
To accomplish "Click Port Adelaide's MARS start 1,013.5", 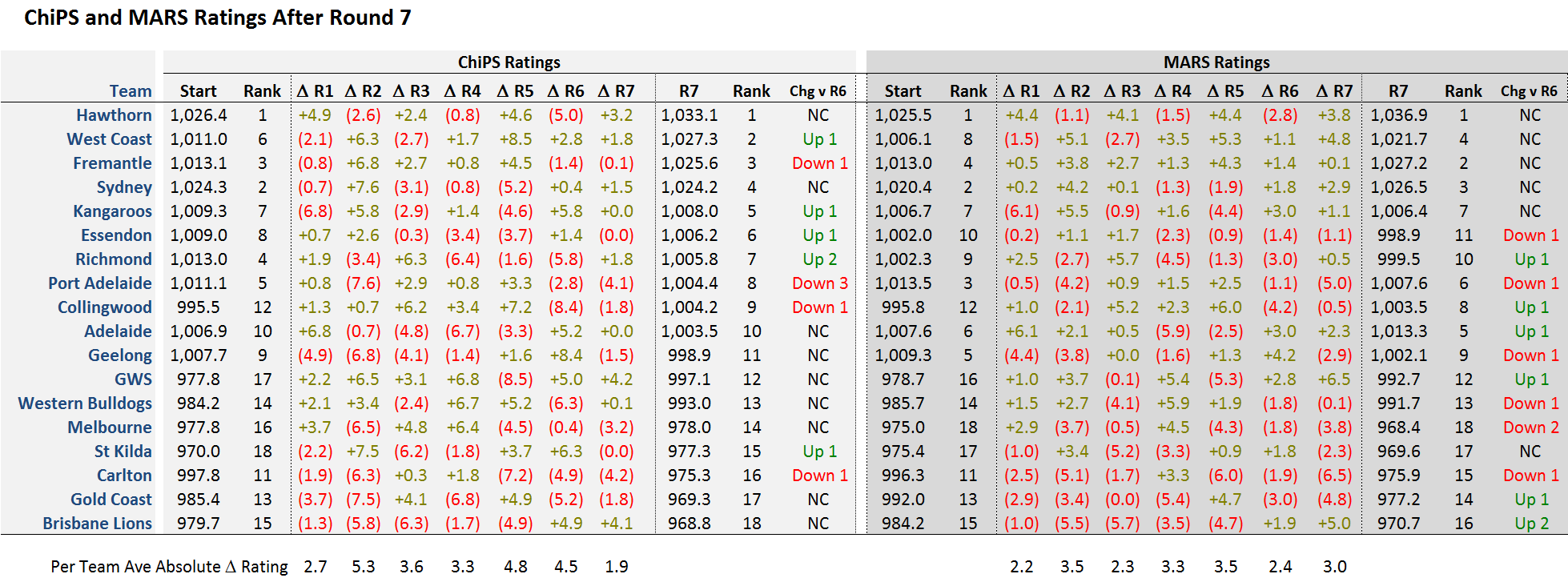I will point(903,283).
